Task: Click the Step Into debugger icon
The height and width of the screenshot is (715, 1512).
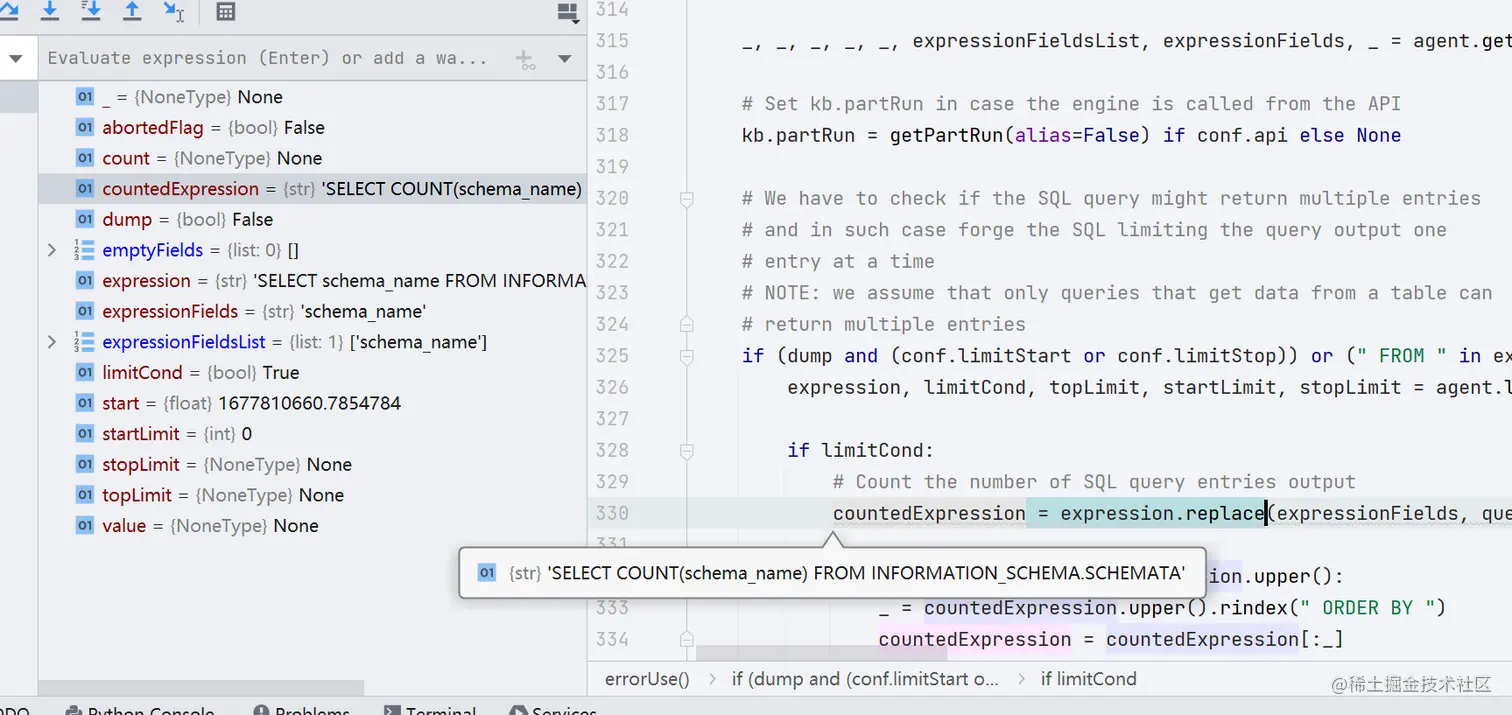Action: (x=50, y=10)
